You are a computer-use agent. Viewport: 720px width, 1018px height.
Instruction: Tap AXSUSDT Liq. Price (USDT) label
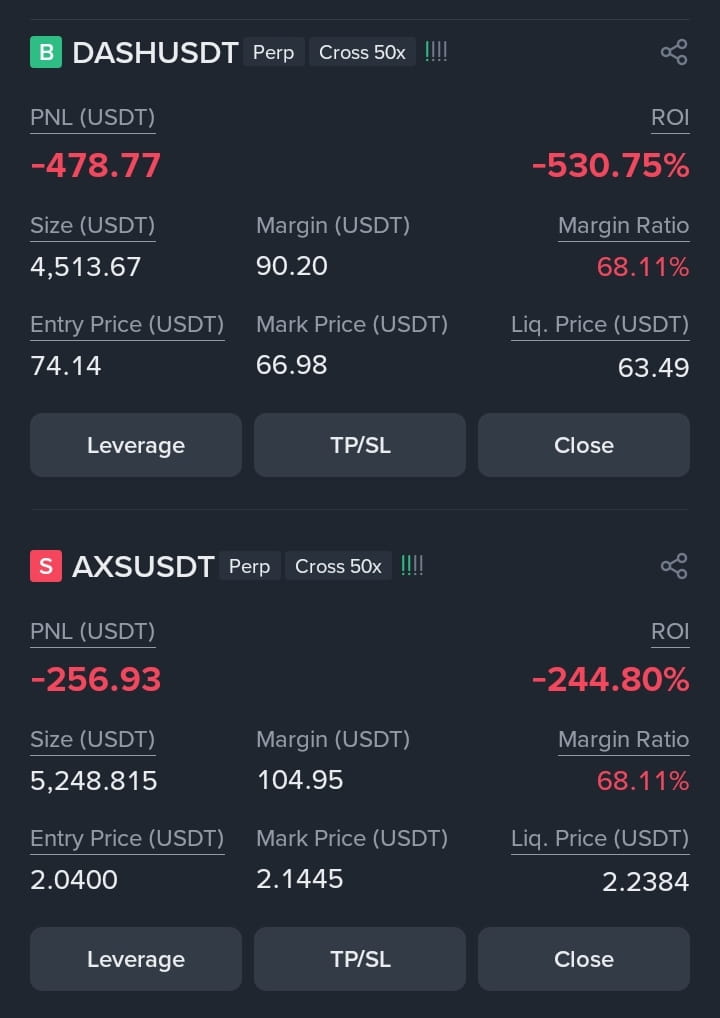click(600, 838)
